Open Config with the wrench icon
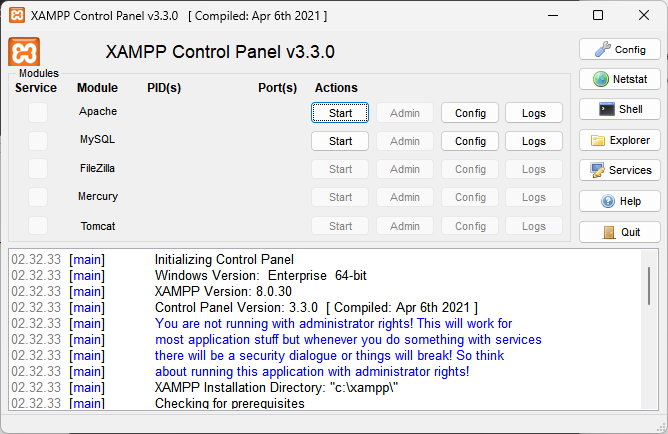 coord(620,49)
